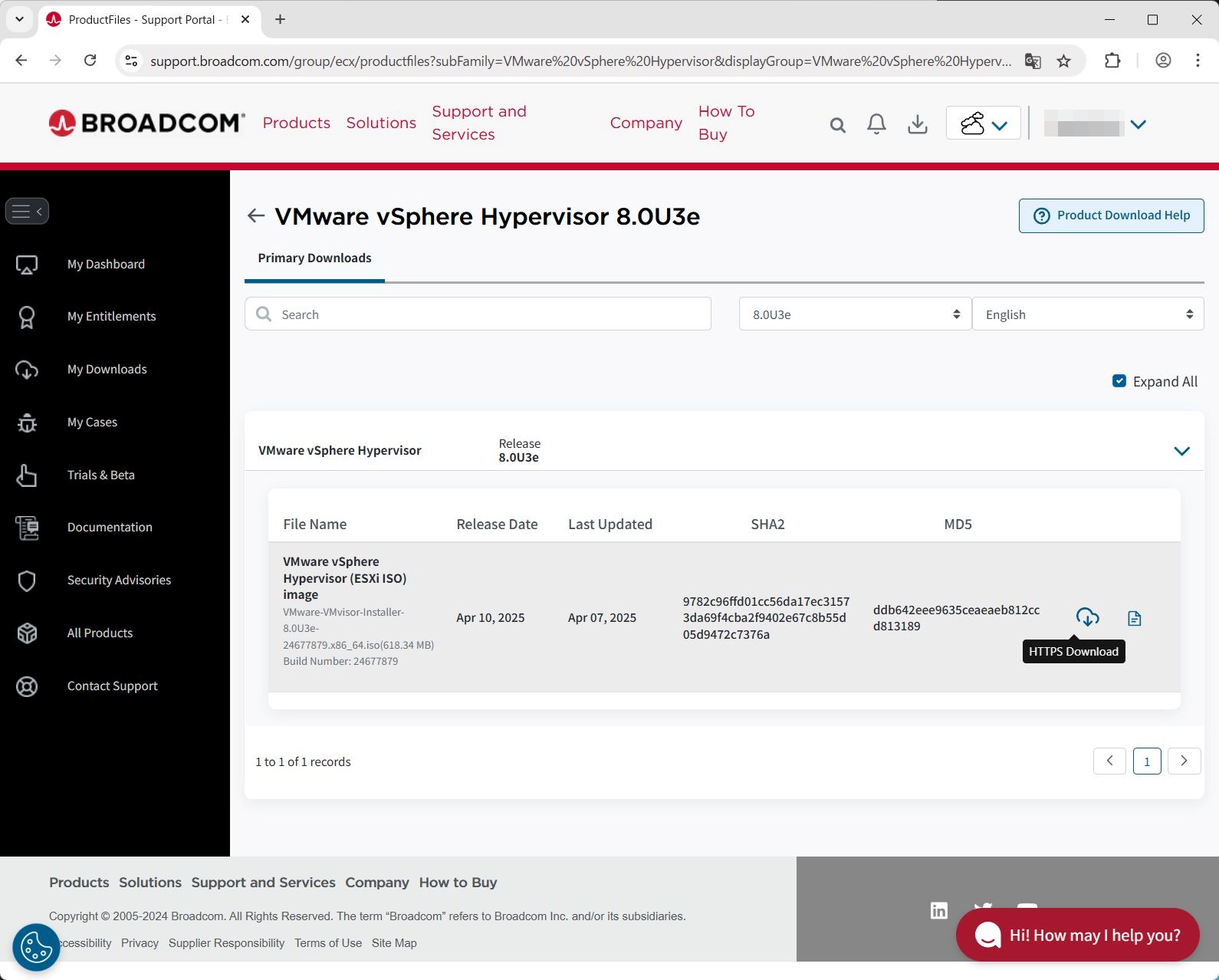Select the Primary Downloads tab
The width and height of the screenshot is (1219, 980).
tap(314, 258)
